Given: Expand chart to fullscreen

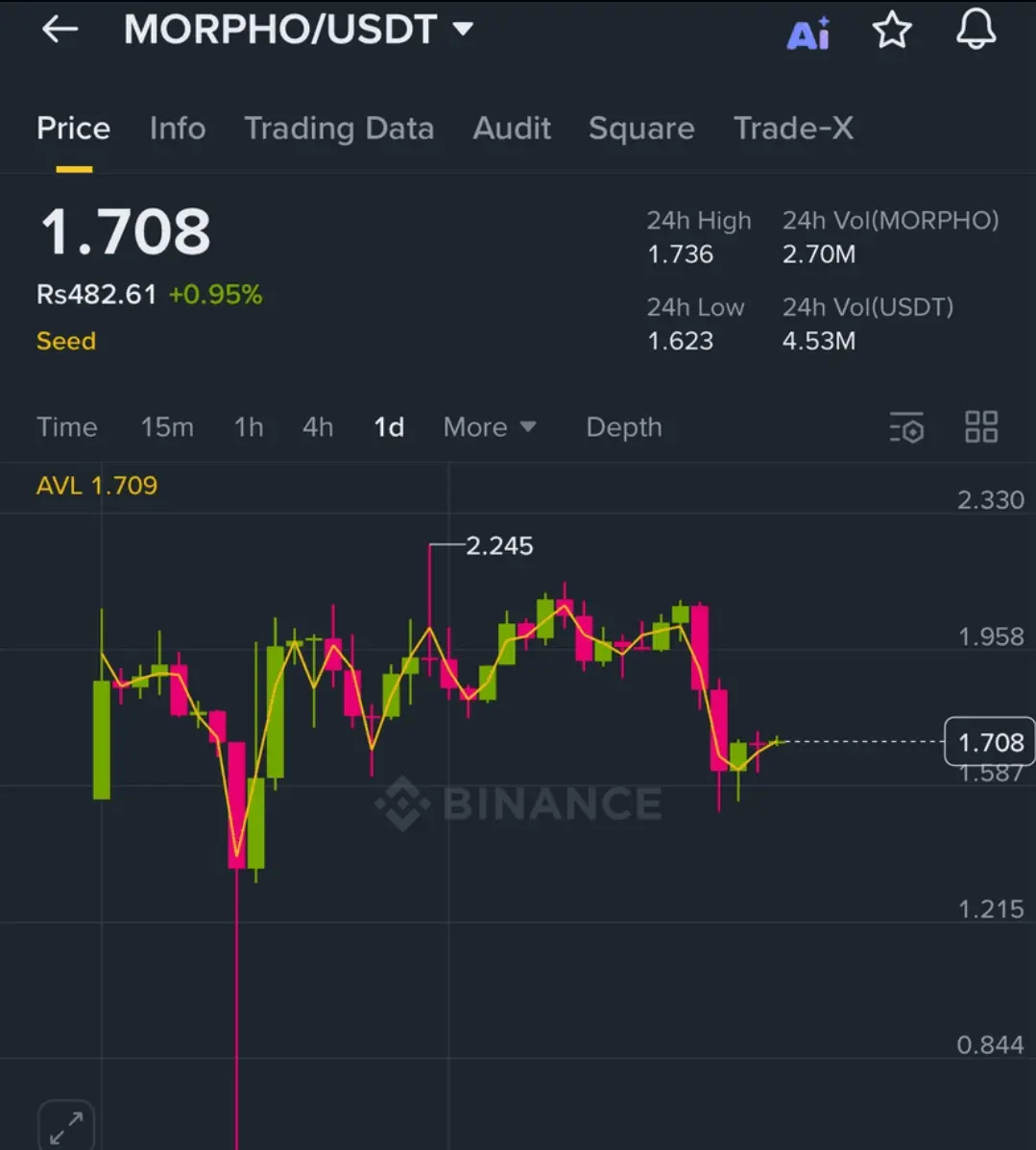Looking at the screenshot, I should click(65, 1125).
